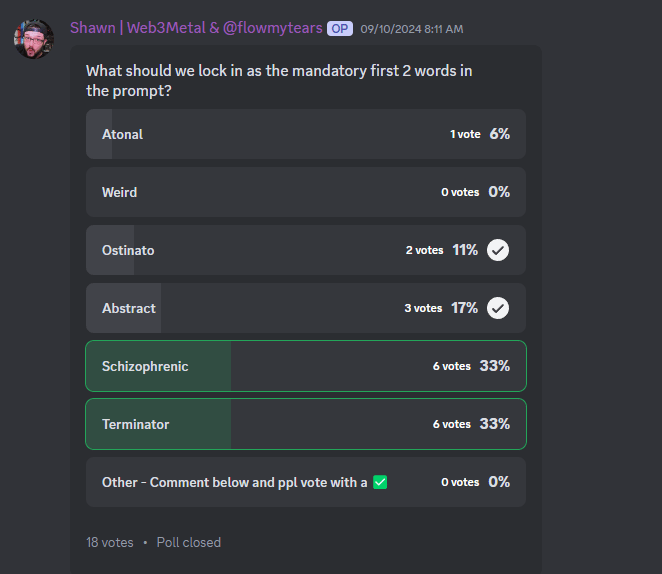Image resolution: width=662 pixels, height=574 pixels.
Task: Click the Other comment below poll option
Action: 234,482
